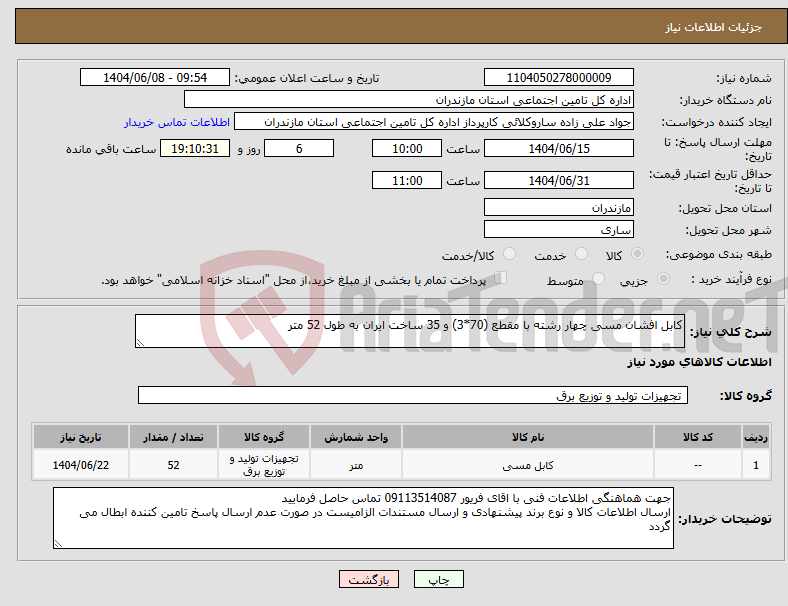
Task: Click the response deadline time 10:00
Action: click(x=407, y=148)
